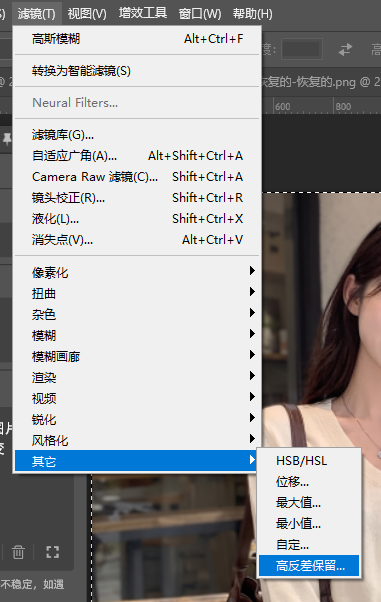Click the options bar input field

tap(301, 49)
